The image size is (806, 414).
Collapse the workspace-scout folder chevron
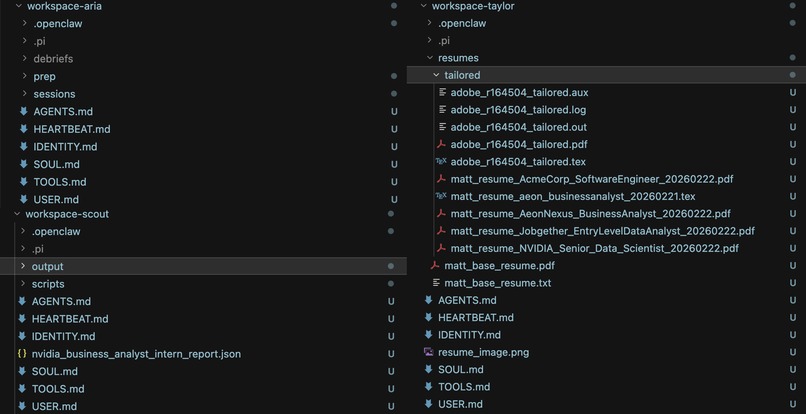pos(17,214)
